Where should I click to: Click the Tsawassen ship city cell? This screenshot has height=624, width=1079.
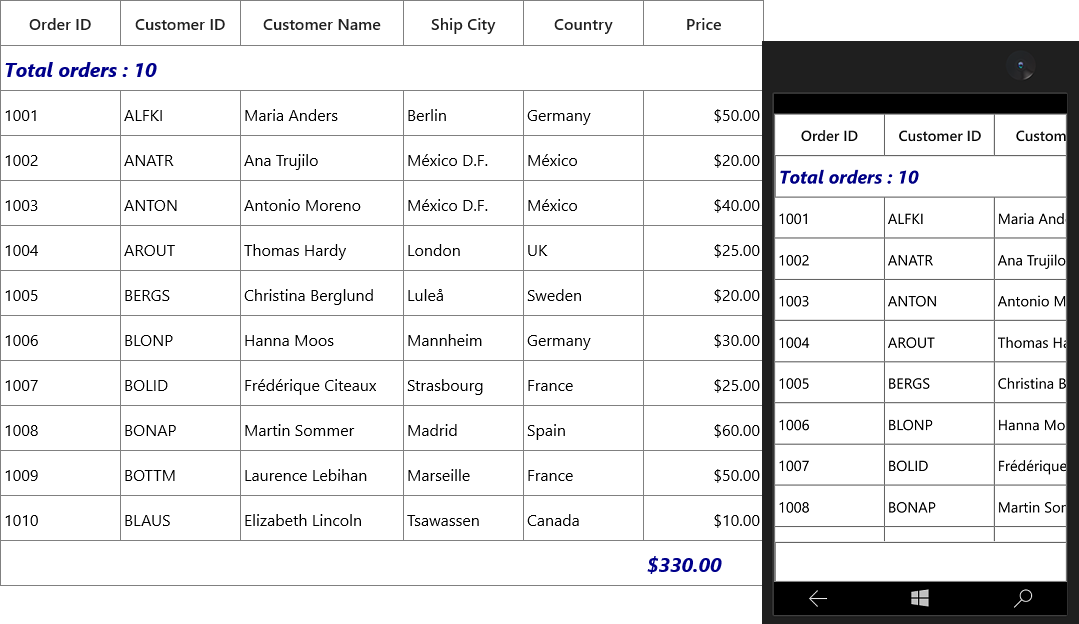coord(463,518)
